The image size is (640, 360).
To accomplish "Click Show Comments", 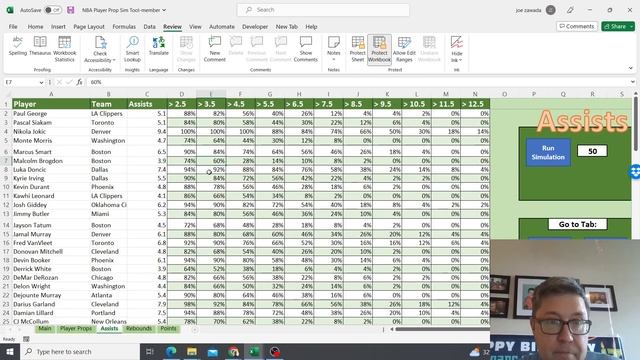I will (305, 49).
